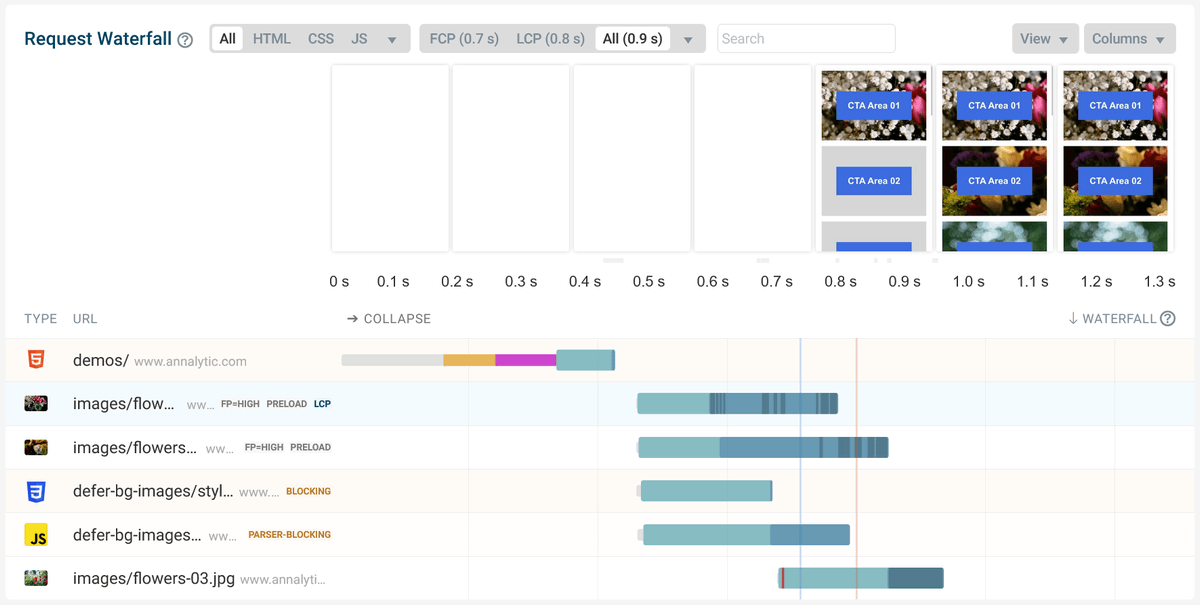Open the waterfall column help icon
The height and width of the screenshot is (605, 1200).
point(1167,319)
